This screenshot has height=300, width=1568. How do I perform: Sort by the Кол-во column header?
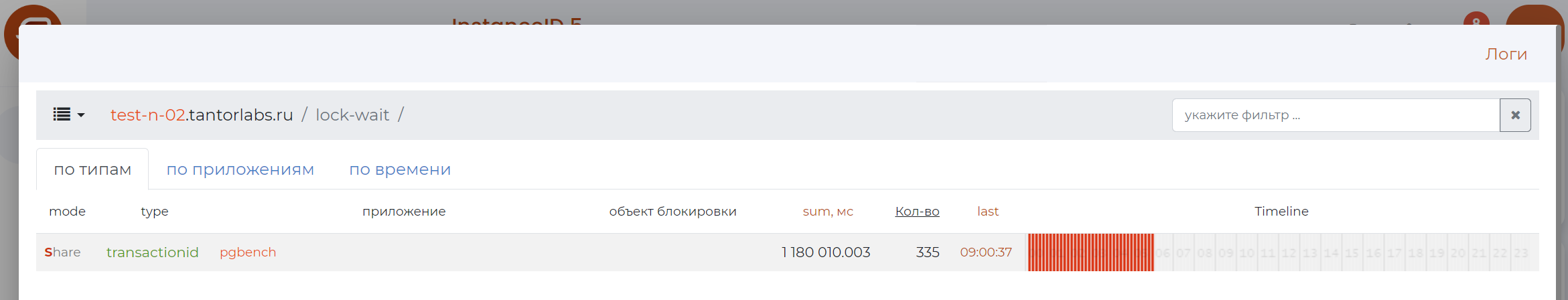tap(917, 212)
